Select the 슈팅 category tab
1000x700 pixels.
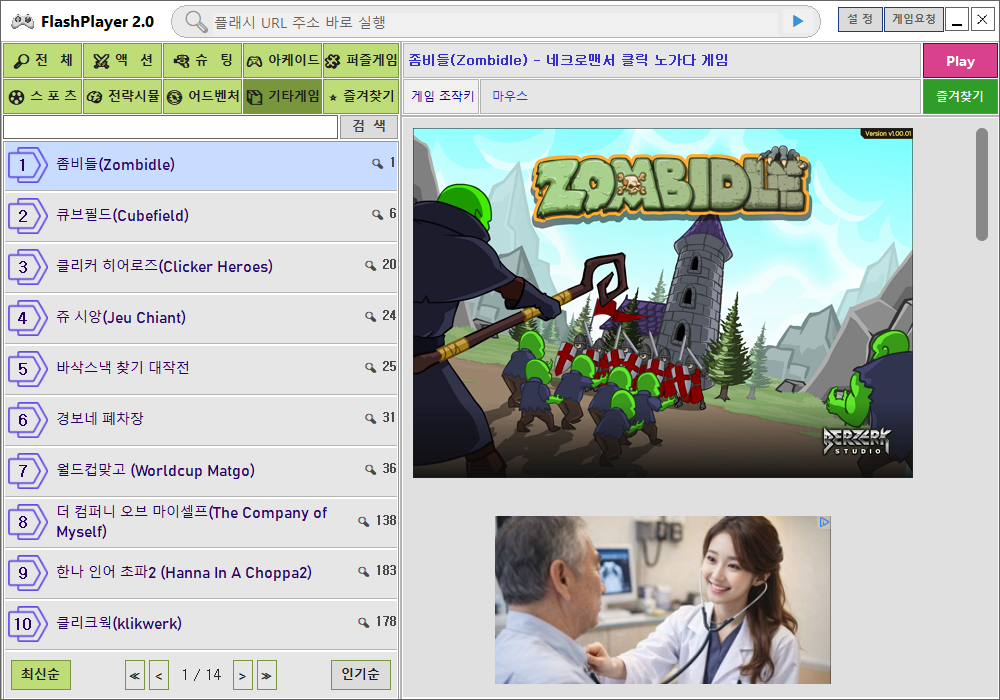pyautogui.click(x=203, y=61)
